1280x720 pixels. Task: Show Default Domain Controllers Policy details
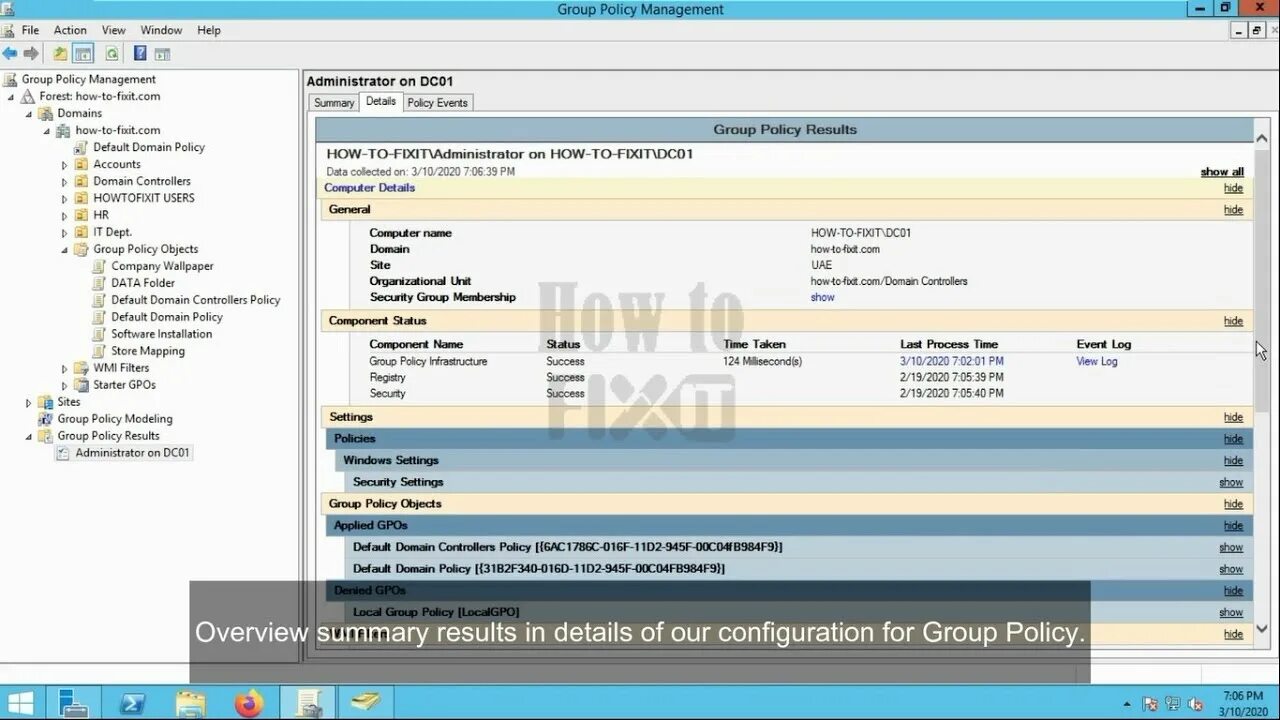1231,547
